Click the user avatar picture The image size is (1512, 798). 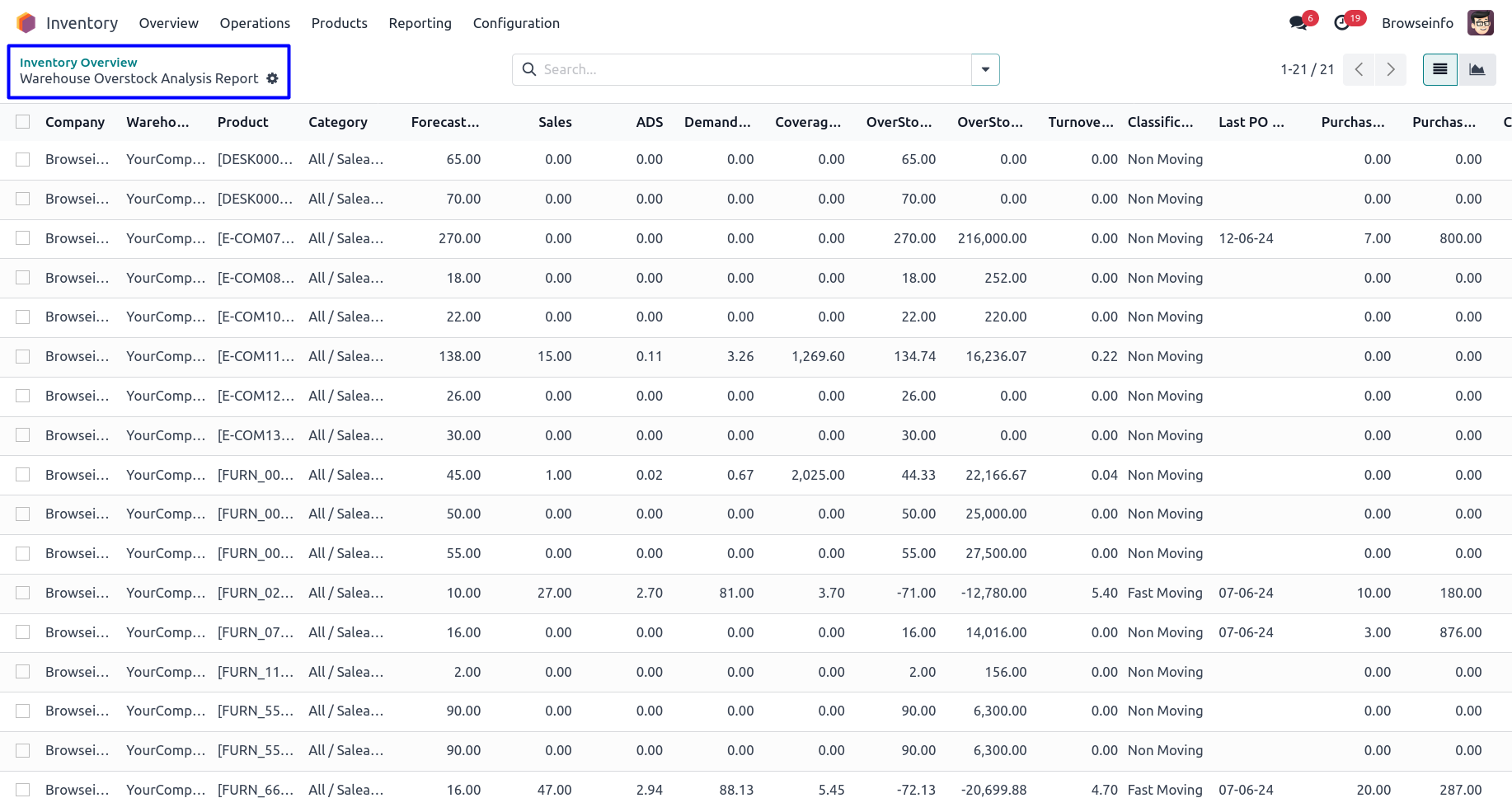1480,23
